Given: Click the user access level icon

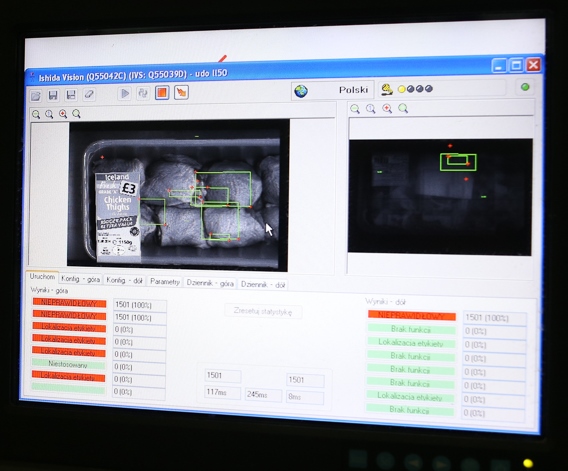Looking at the screenshot, I should 387,89.
